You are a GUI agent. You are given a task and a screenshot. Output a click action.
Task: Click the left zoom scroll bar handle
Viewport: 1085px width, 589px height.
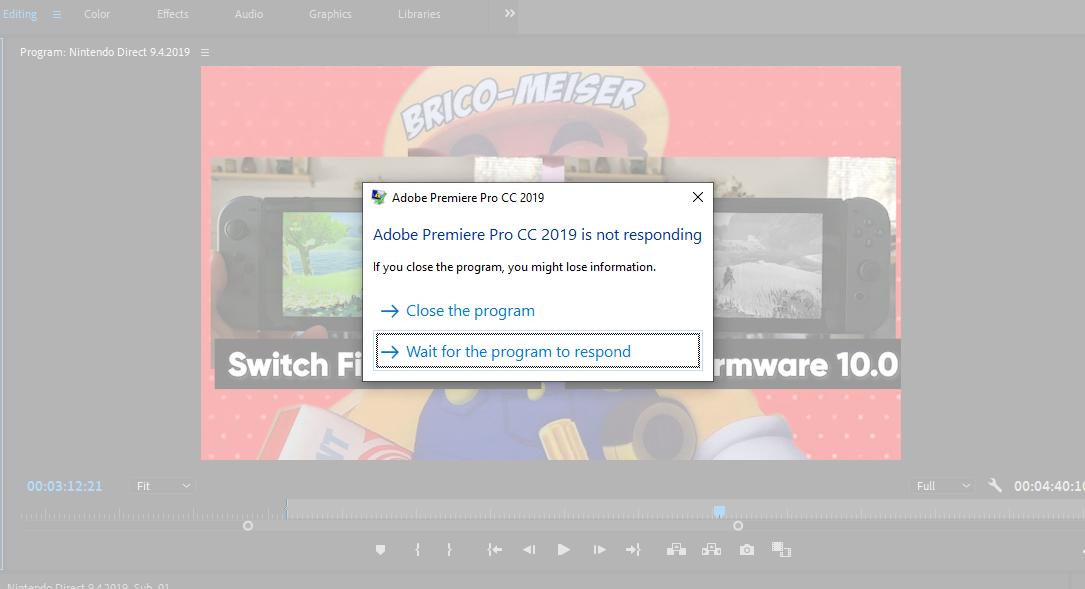(x=248, y=526)
